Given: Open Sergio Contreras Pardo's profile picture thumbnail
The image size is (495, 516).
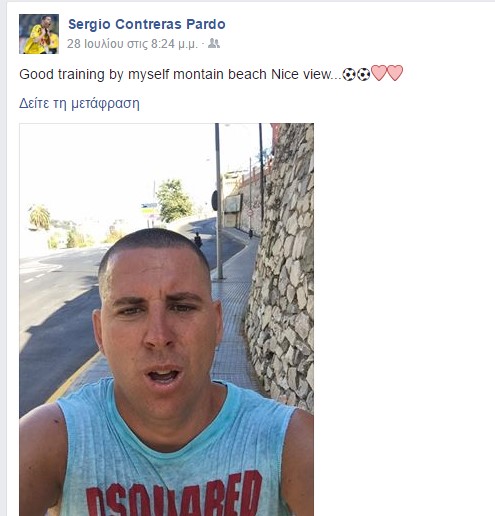Looking at the screenshot, I should [39, 34].
